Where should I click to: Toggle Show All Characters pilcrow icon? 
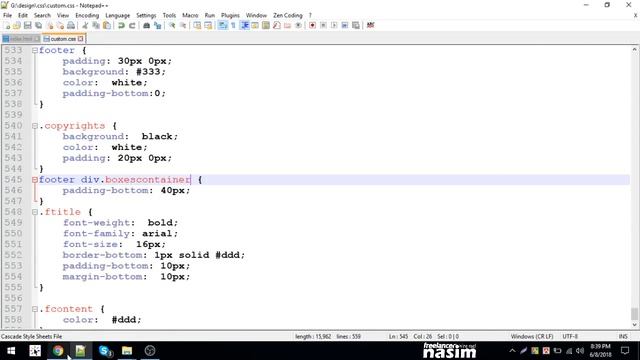pos(233,25)
